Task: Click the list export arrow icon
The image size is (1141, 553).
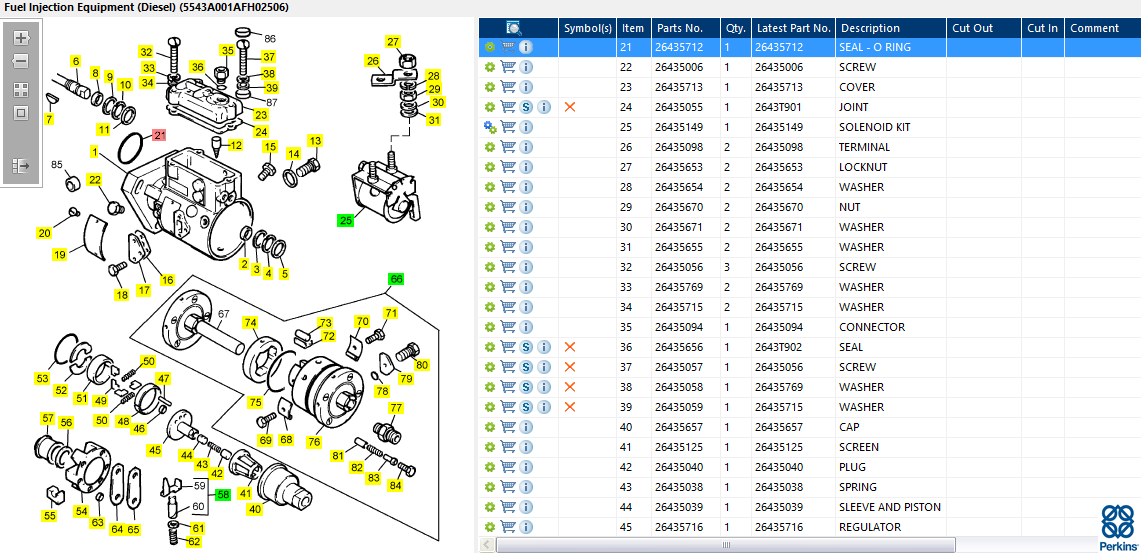Action: (21, 167)
